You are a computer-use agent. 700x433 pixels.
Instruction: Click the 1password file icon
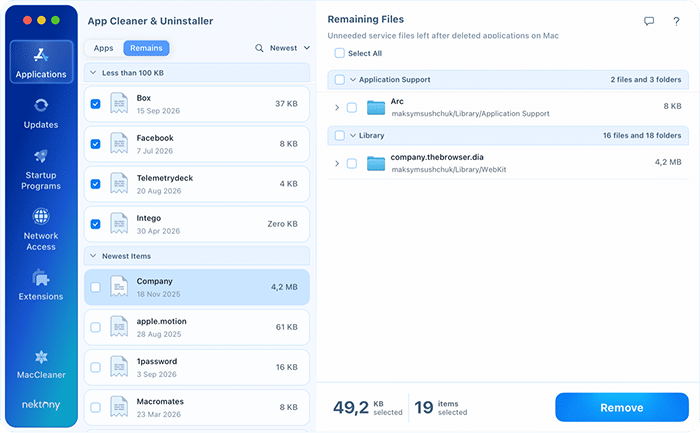[x=119, y=367]
